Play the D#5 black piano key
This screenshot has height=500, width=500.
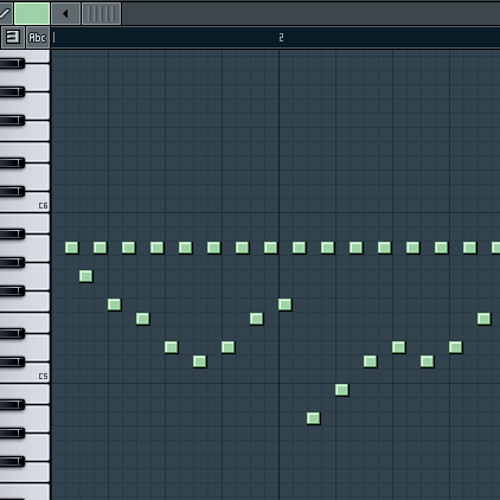click(12, 333)
